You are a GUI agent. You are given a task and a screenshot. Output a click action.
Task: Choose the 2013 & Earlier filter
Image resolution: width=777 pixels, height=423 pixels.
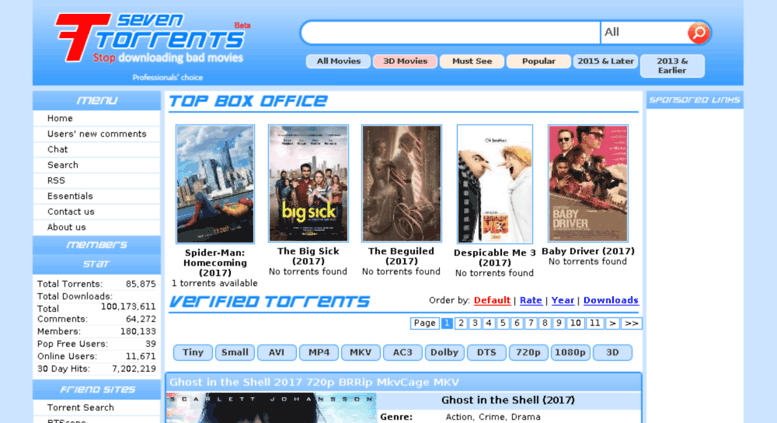tap(672, 66)
